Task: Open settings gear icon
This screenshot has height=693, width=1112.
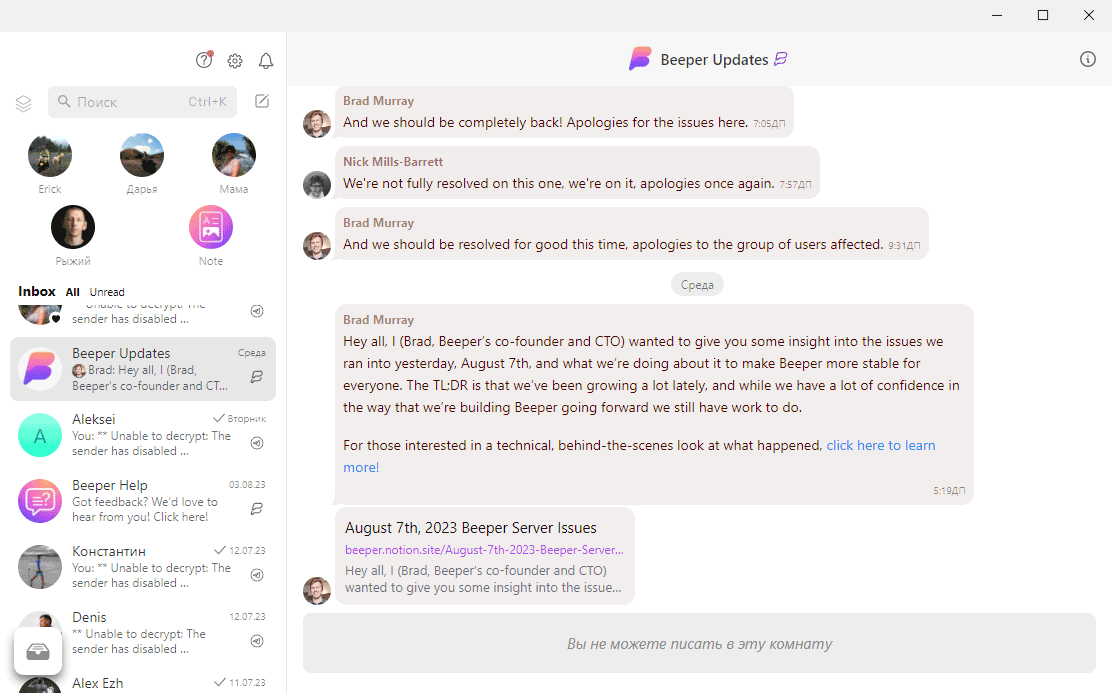Action: coord(235,61)
